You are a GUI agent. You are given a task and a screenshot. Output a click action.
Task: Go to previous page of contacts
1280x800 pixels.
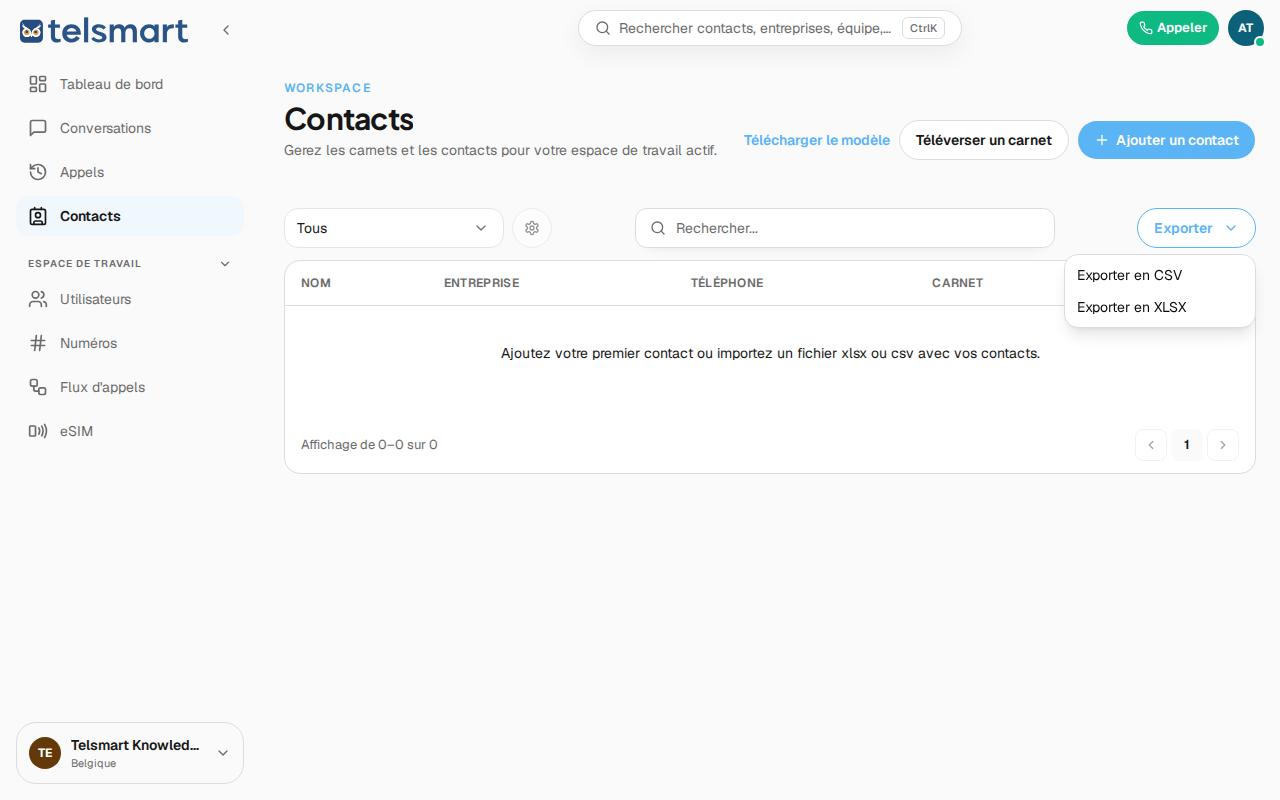[x=1151, y=445]
